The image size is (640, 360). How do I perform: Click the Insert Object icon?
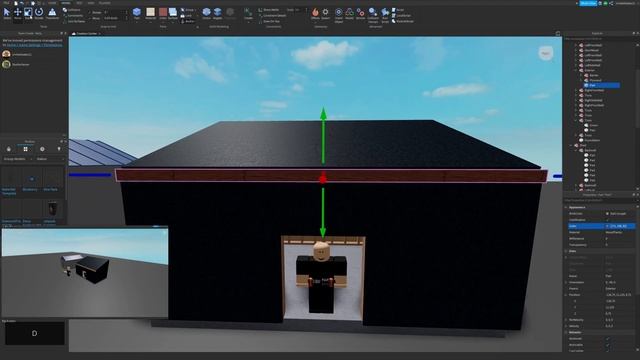pyautogui.click(x=339, y=14)
